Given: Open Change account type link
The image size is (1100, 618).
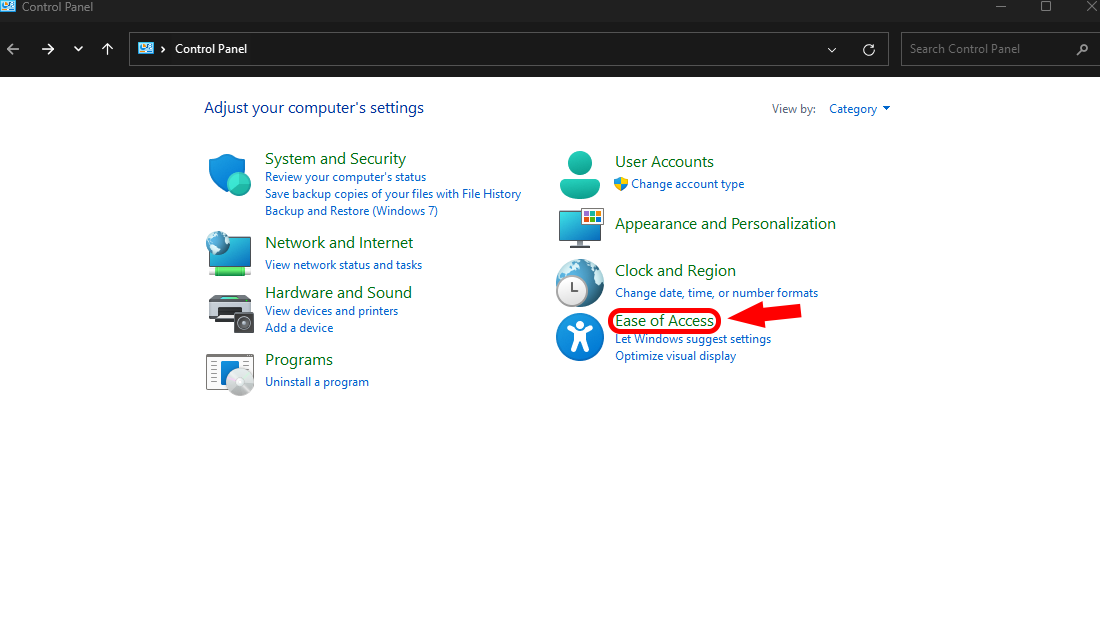Looking at the screenshot, I should pos(687,184).
